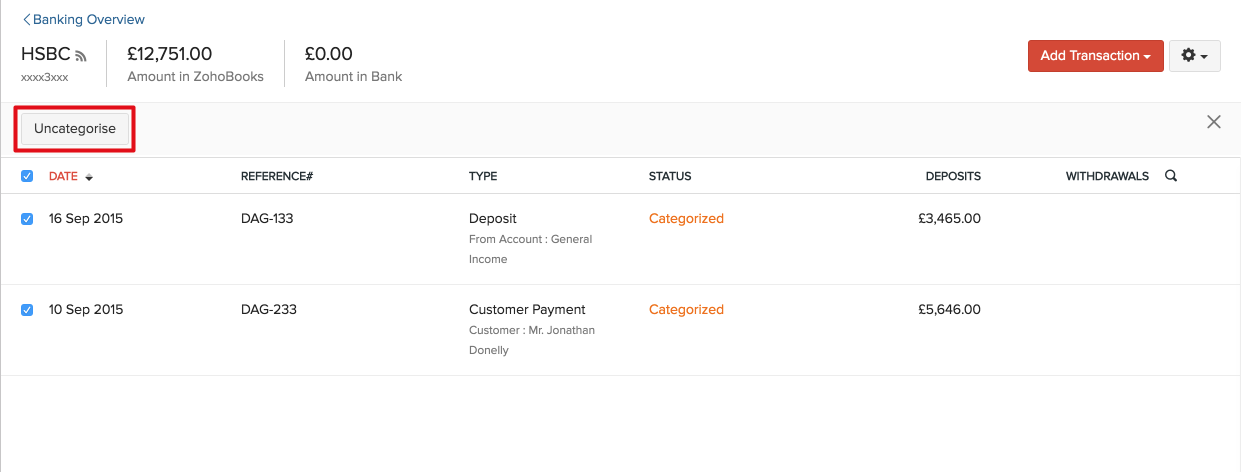Sort by the Date column header
This screenshot has height=472, width=1241.
pyautogui.click(x=63, y=176)
